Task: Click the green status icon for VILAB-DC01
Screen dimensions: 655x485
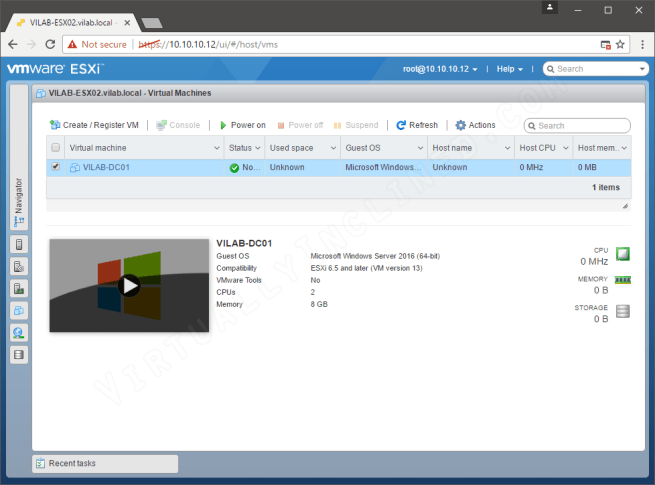Action: pos(234,168)
